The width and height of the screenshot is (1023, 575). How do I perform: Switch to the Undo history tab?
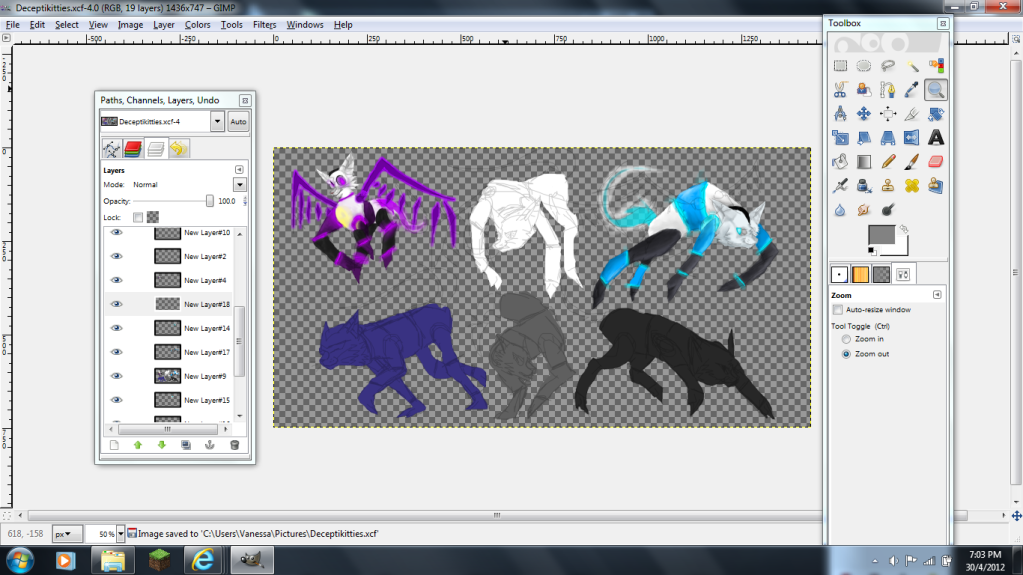[x=178, y=149]
